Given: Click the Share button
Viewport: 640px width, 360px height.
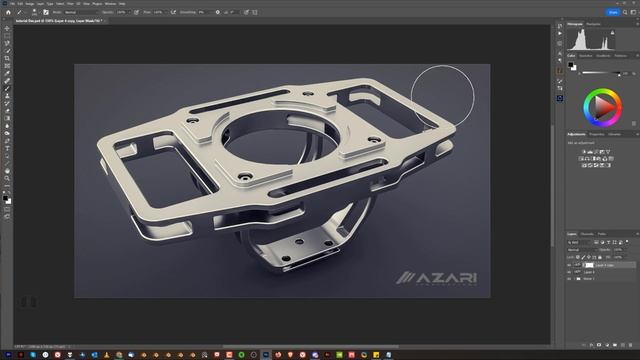Looking at the screenshot, I should click(x=613, y=12).
